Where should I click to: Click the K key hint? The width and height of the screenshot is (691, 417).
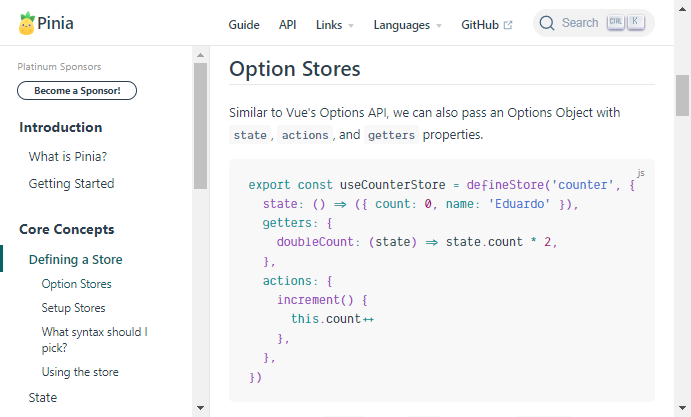pyautogui.click(x=635, y=22)
